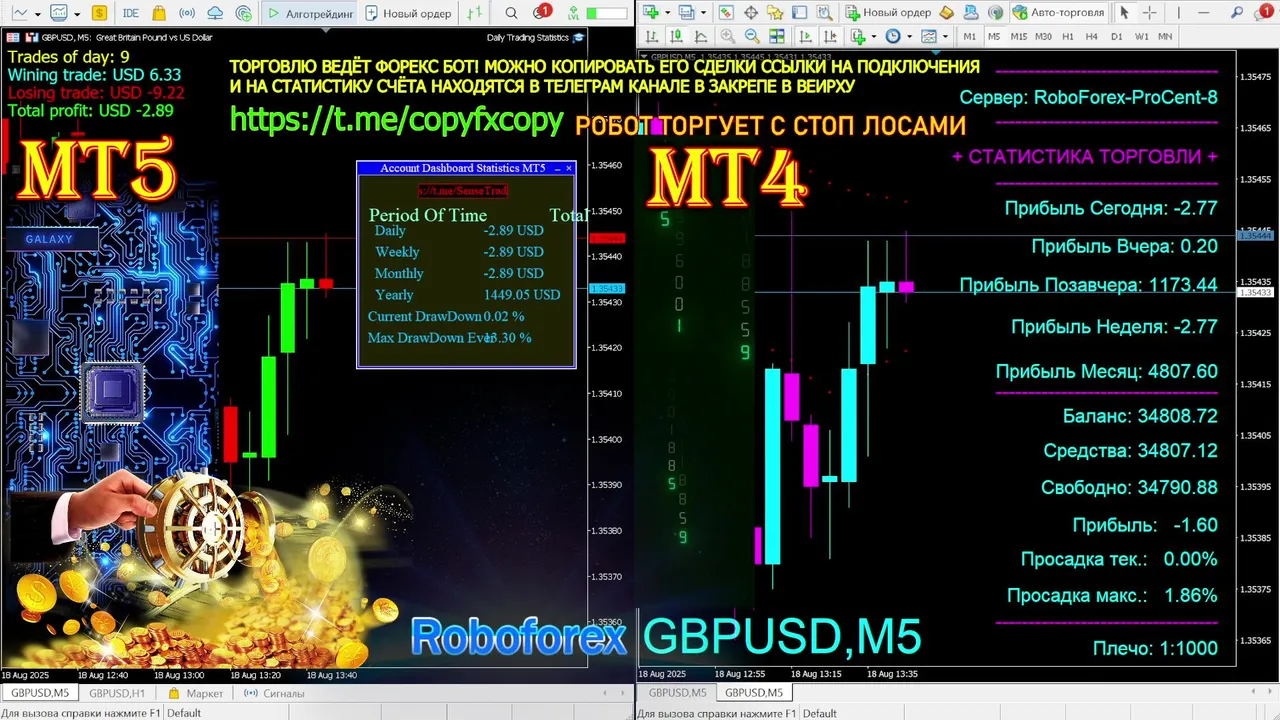
Task: Select vertical line drawing tool
Action: click(x=1178, y=12)
